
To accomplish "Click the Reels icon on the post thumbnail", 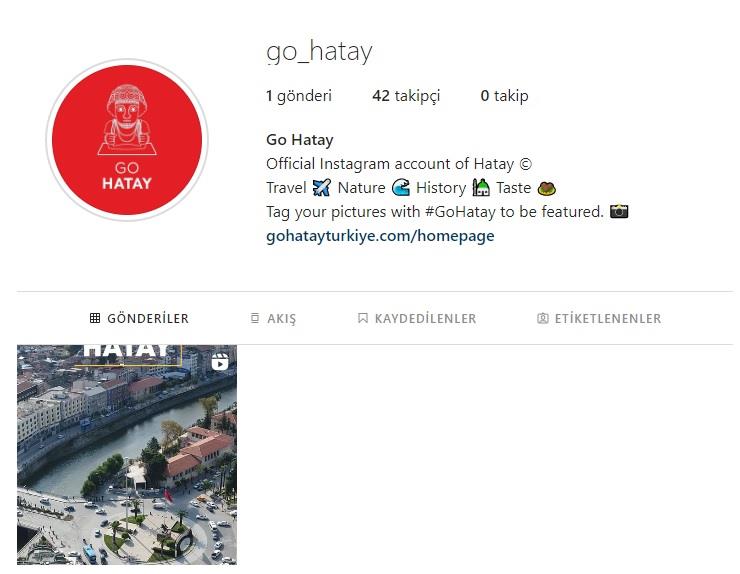I will pos(220,362).
